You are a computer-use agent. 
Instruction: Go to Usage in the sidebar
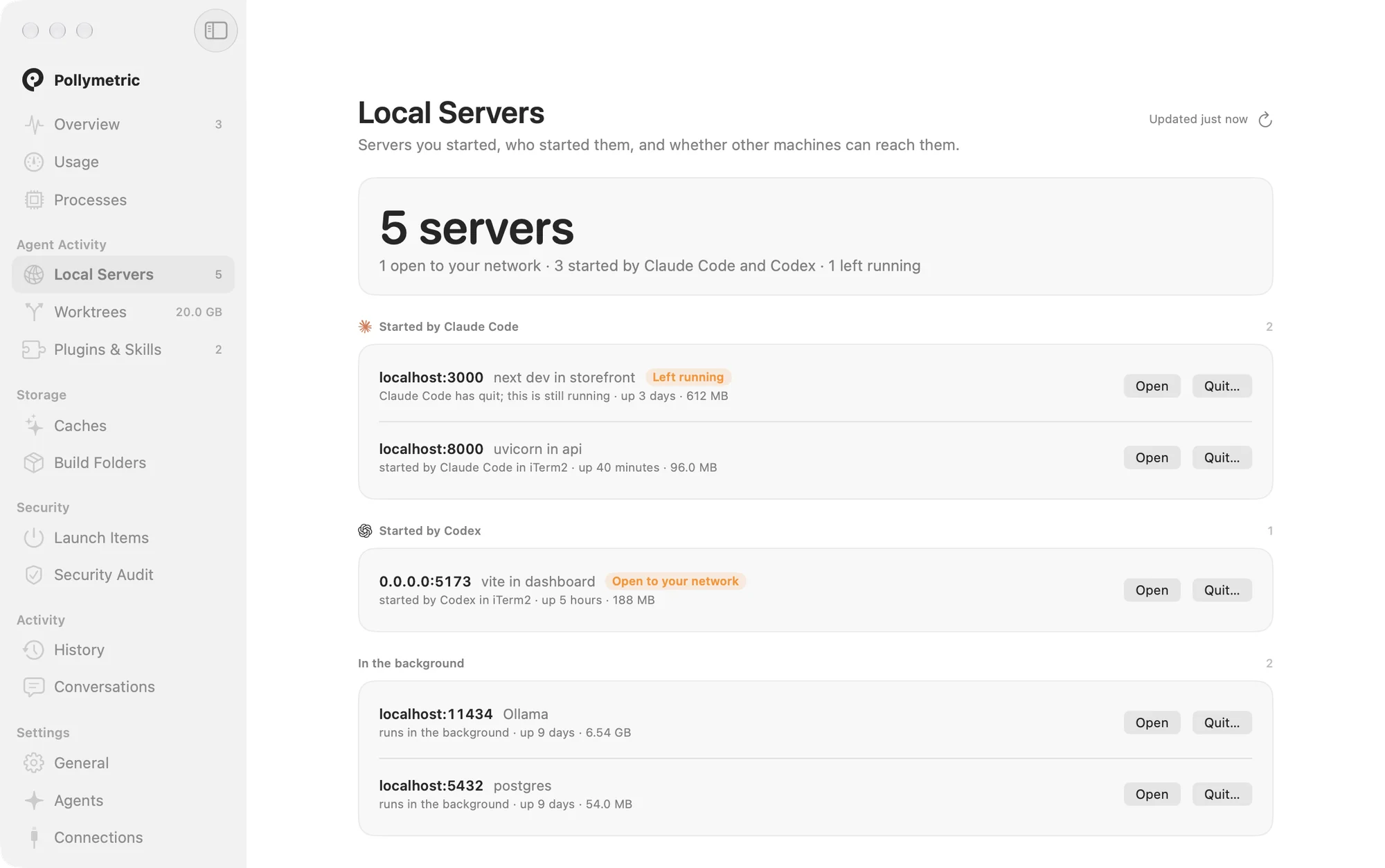[x=123, y=162]
